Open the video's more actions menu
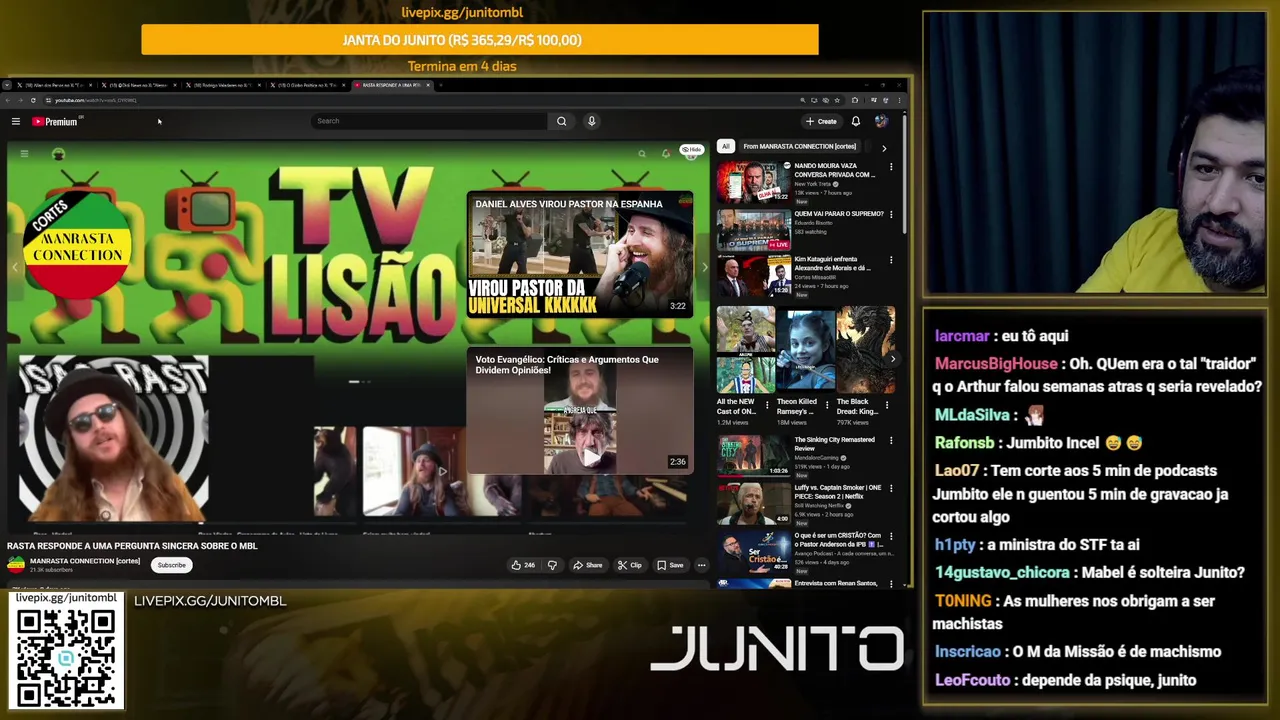This screenshot has height=720, width=1280. click(x=701, y=565)
